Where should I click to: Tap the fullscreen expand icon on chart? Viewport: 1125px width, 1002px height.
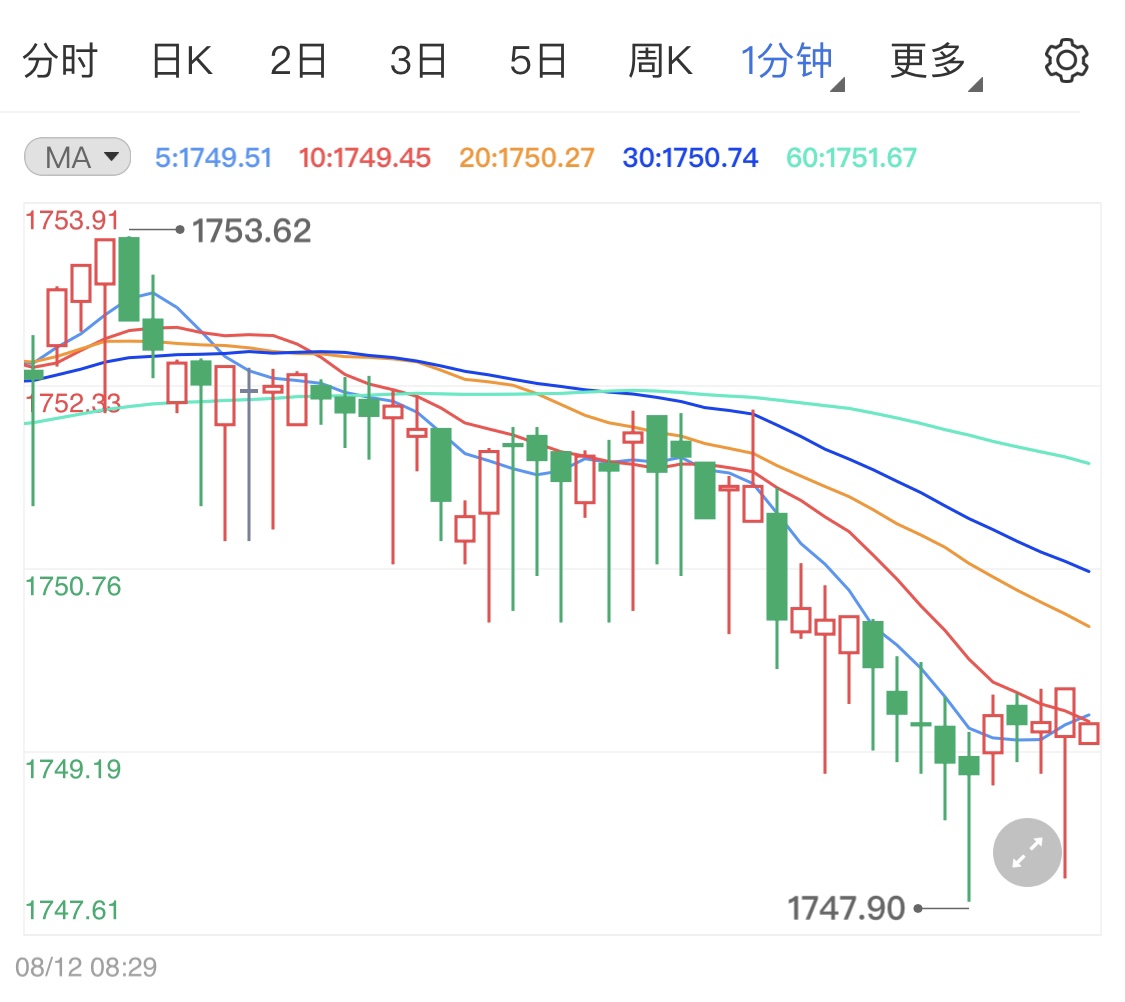tap(1026, 852)
